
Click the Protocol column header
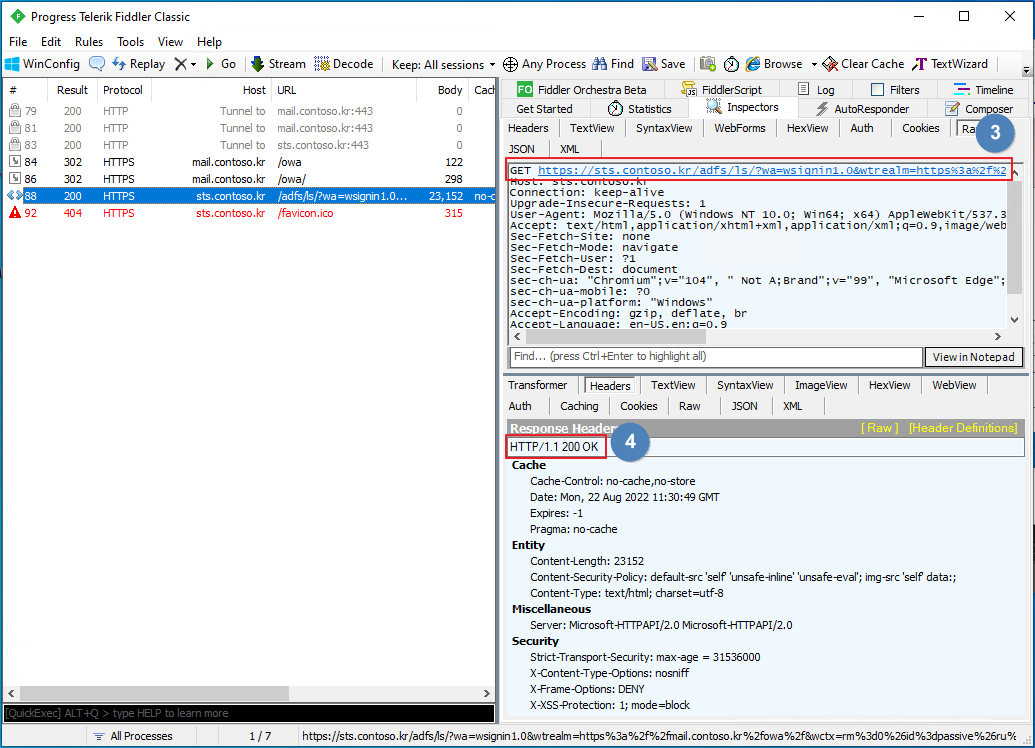point(123,90)
